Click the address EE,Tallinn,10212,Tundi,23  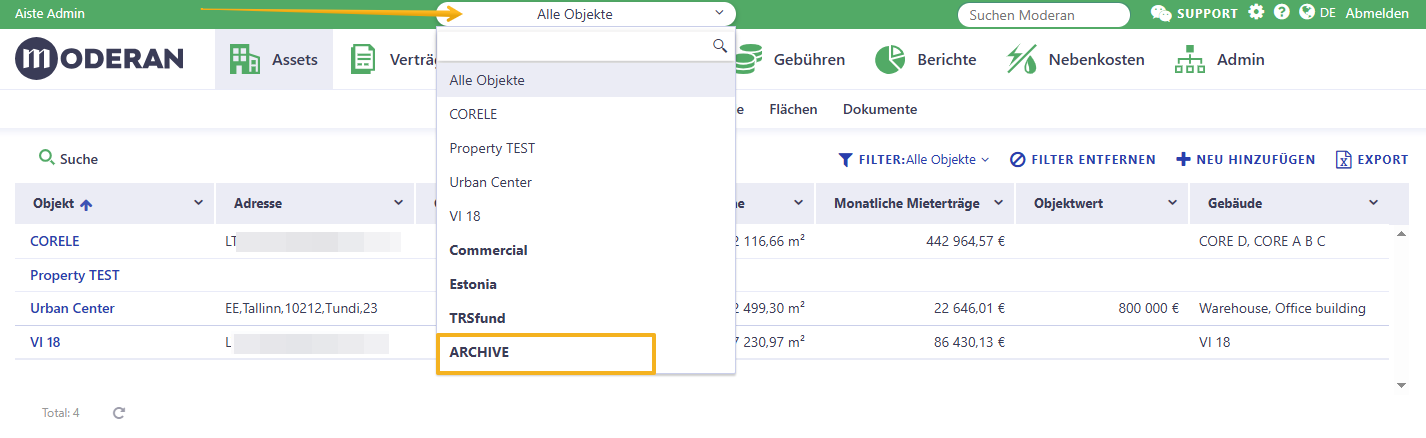(x=302, y=308)
